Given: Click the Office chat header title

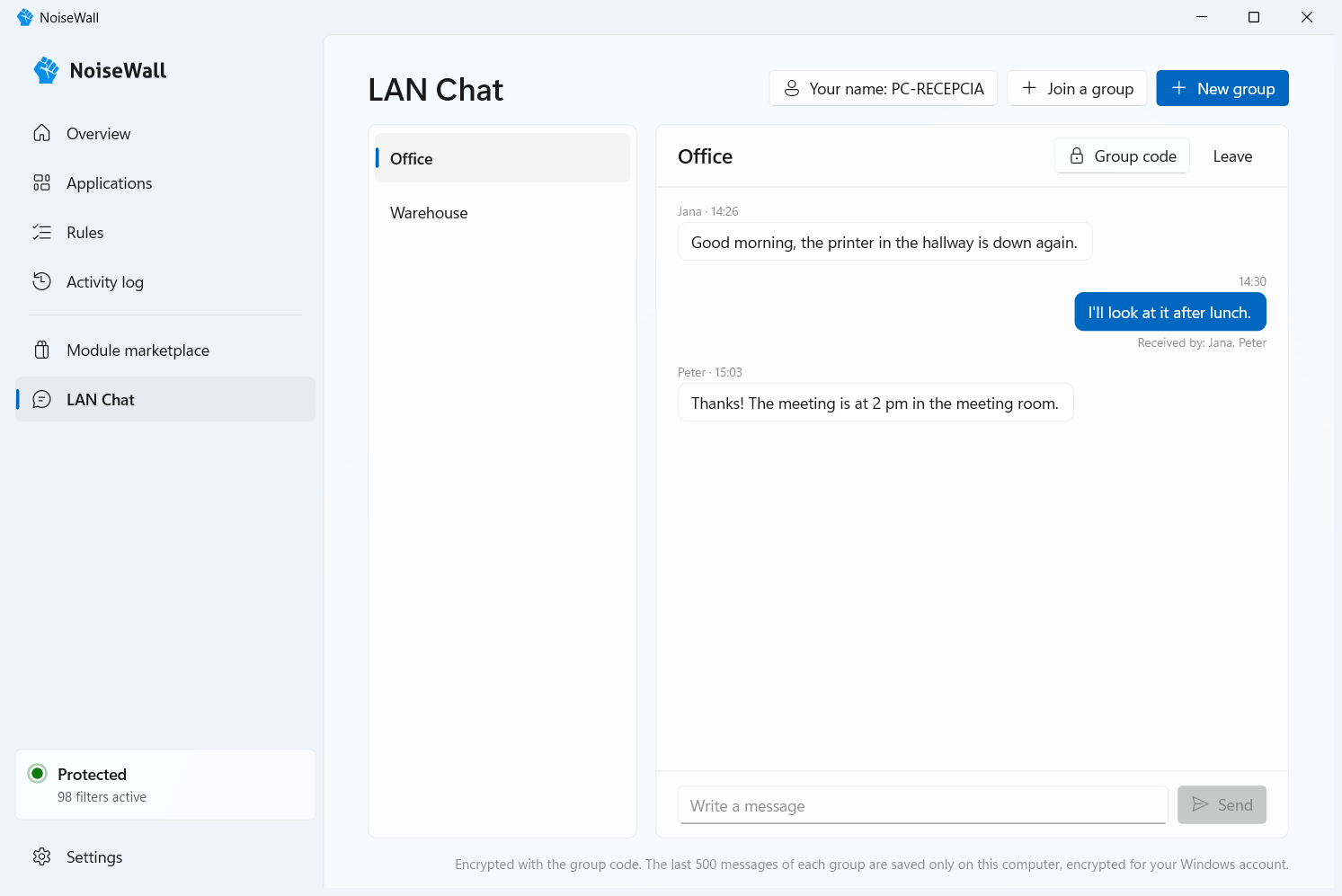Looking at the screenshot, I should [706, 156].
